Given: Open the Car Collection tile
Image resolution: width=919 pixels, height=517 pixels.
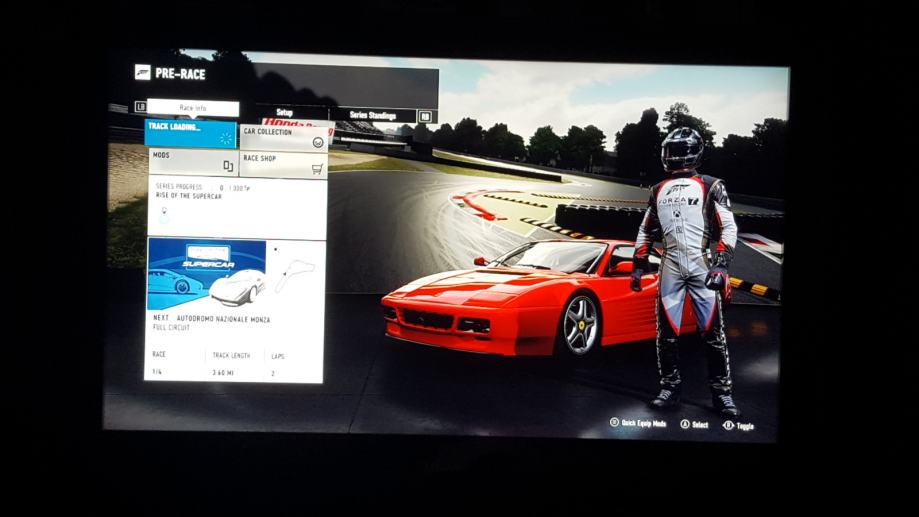Looking at the screenshot, I should point(284,139).
